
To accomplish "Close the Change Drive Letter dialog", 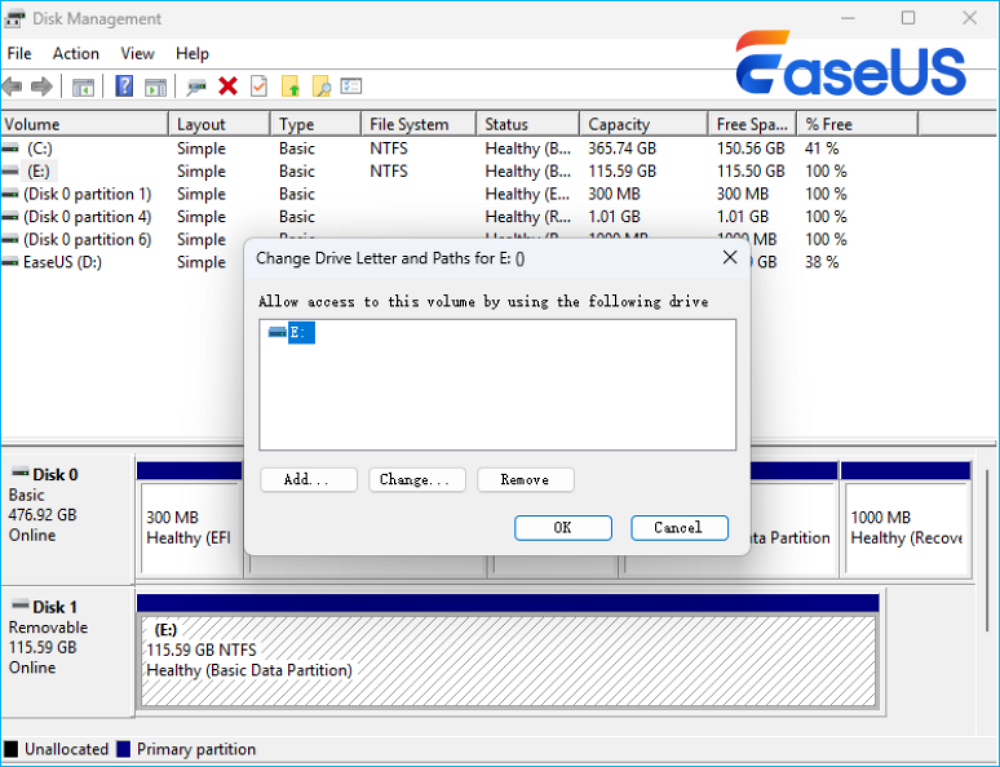I will (730, 258).
